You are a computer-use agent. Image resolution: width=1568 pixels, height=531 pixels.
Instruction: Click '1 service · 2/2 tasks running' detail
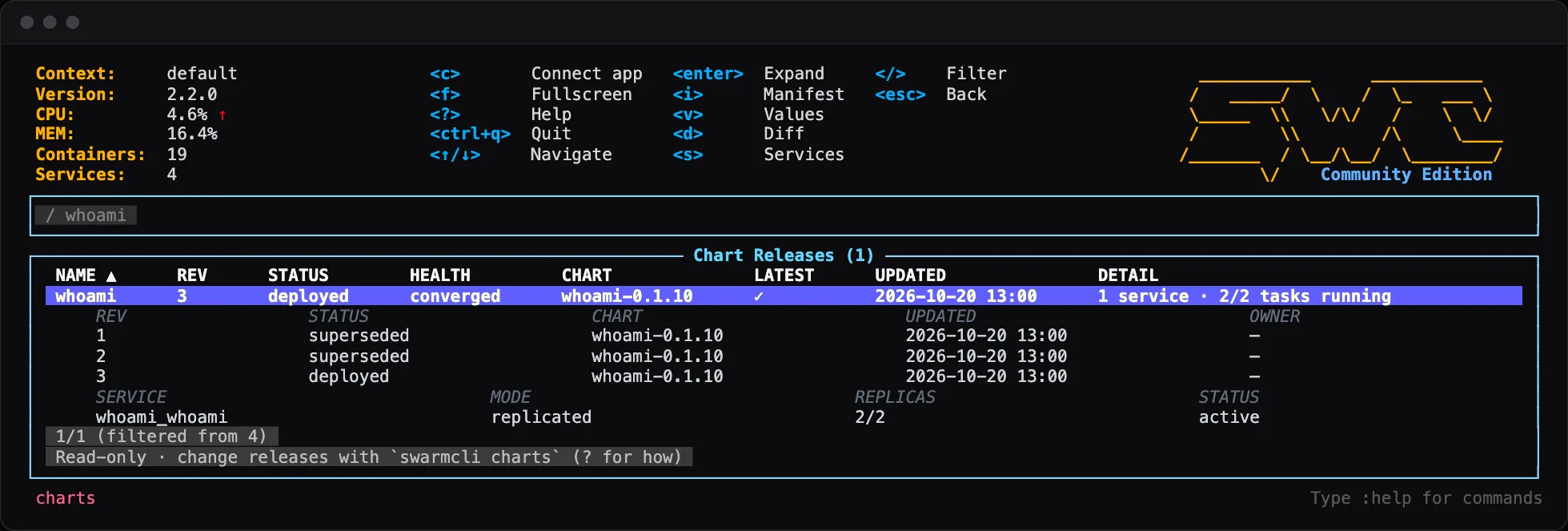[x=1245, y=296]
